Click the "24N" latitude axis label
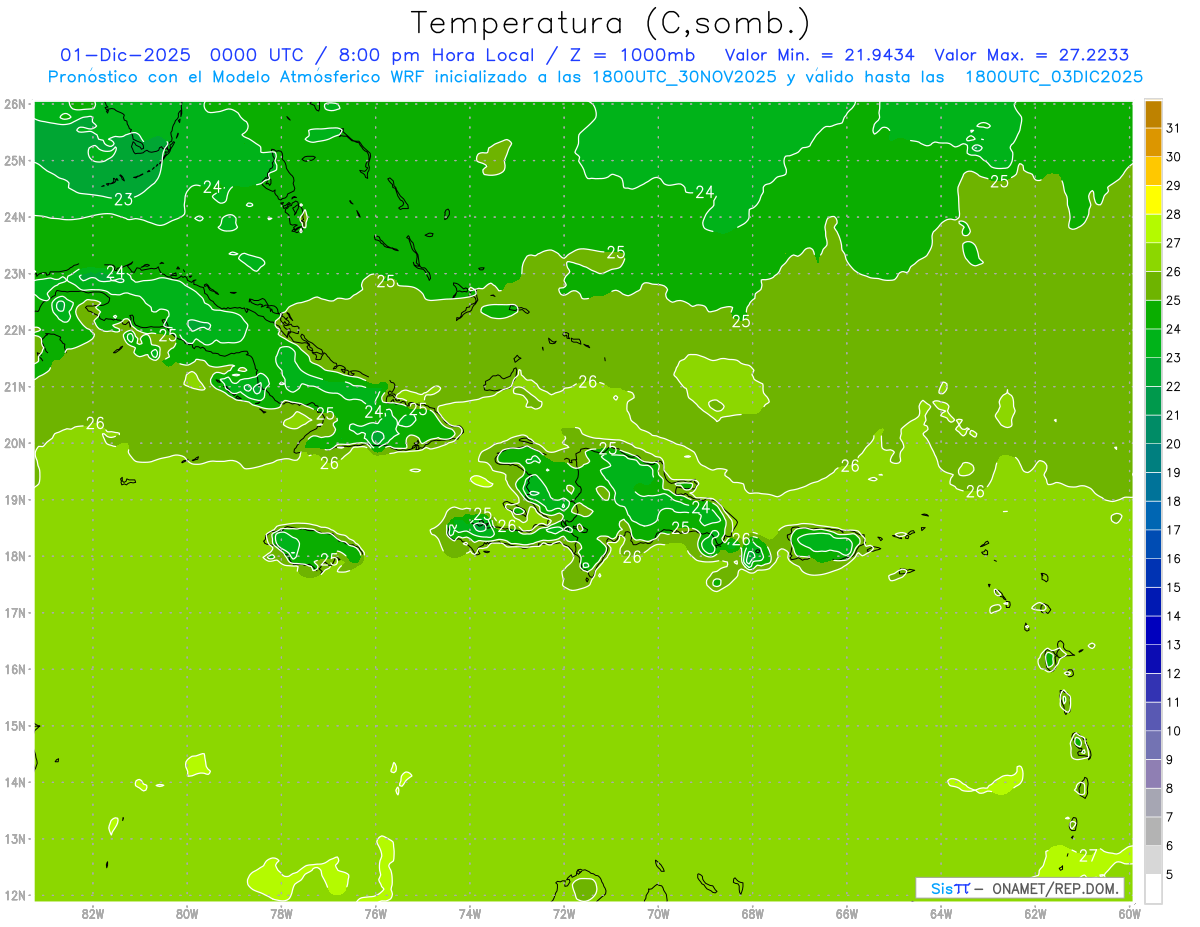This screenshot has height=927, width=1200. [14, 217]
